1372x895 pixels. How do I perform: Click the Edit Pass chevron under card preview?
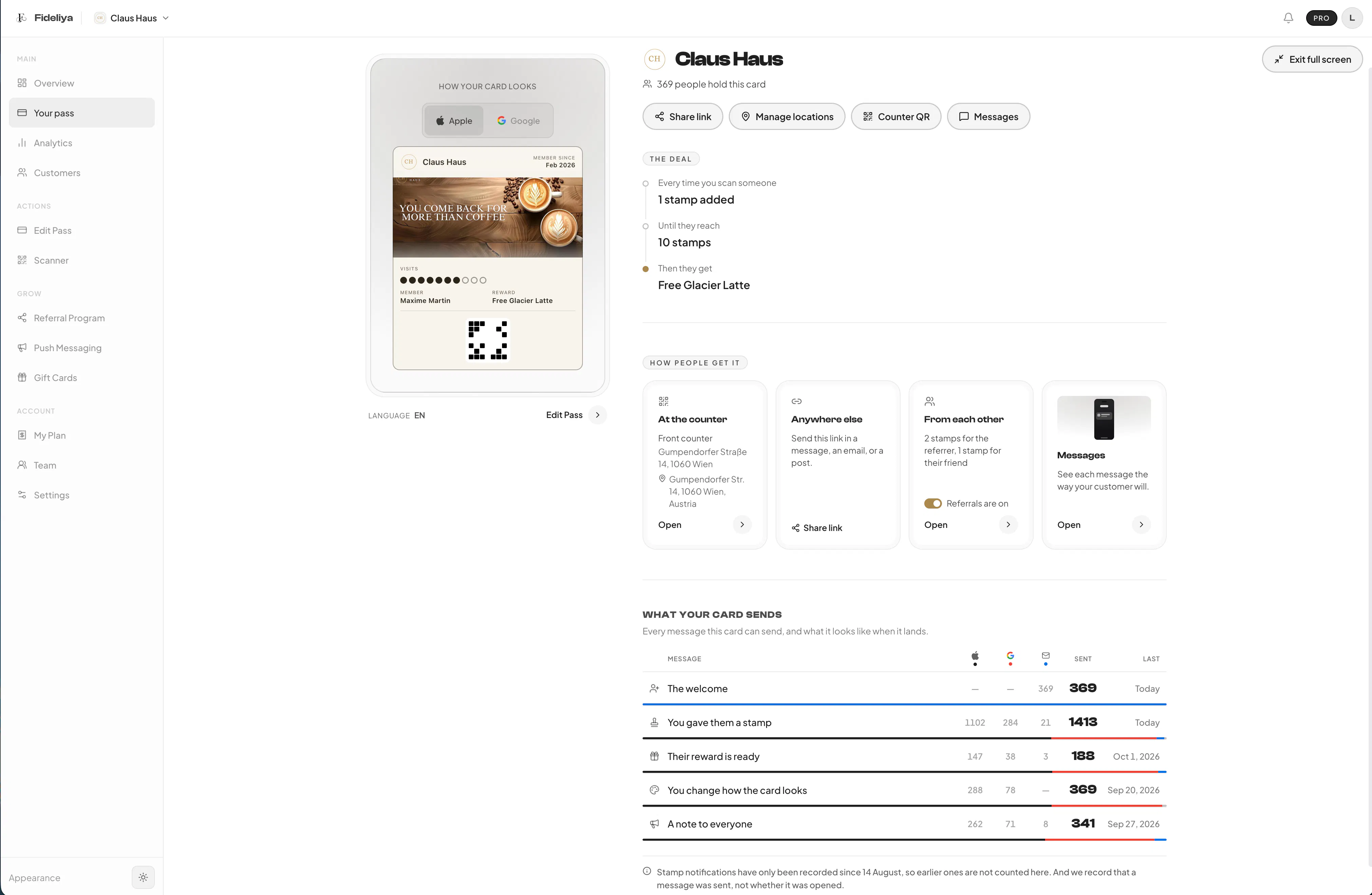click(597, 415)
